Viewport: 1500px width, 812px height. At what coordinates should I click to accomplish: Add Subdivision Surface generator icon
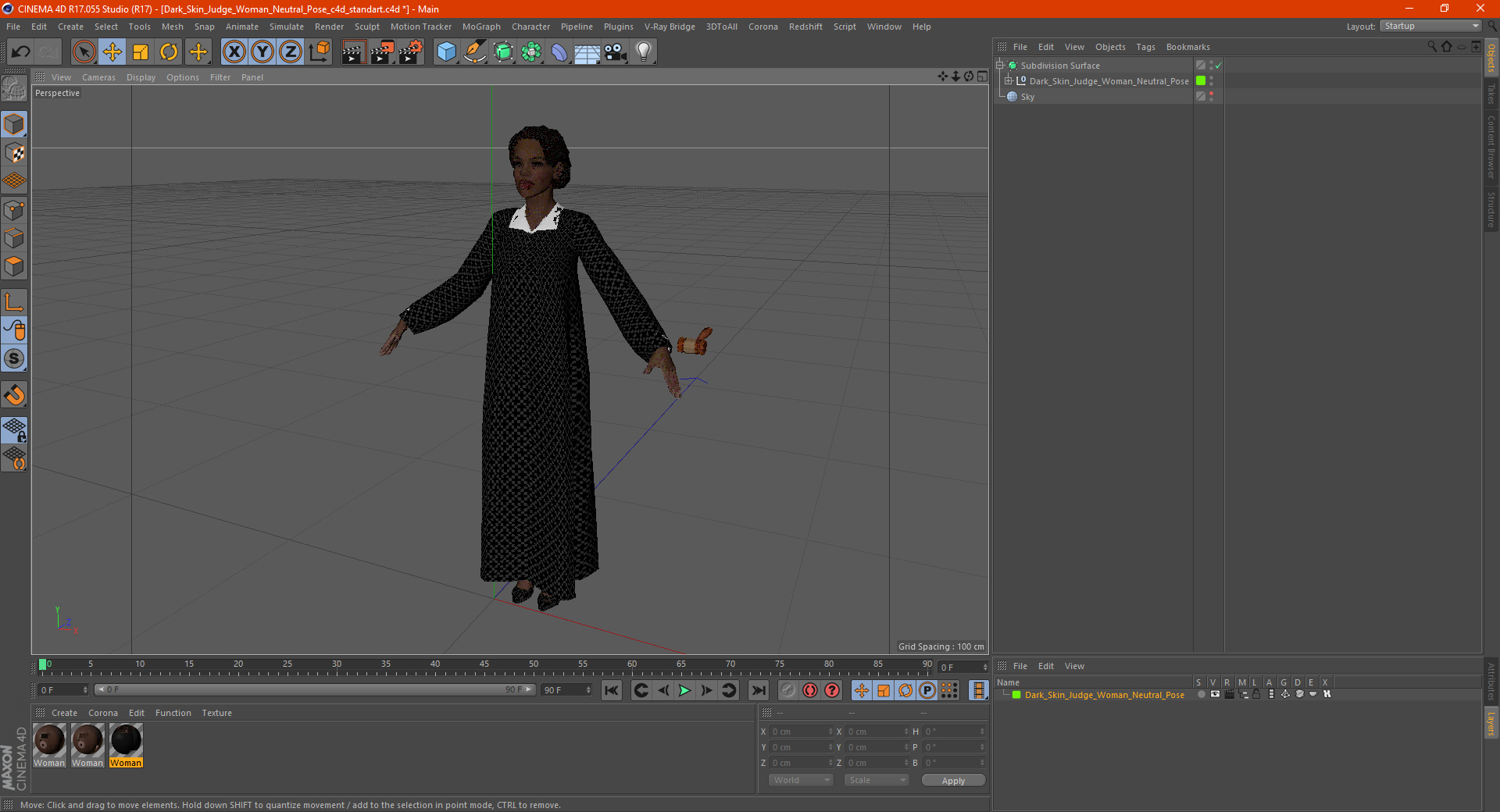pos(503,52)
